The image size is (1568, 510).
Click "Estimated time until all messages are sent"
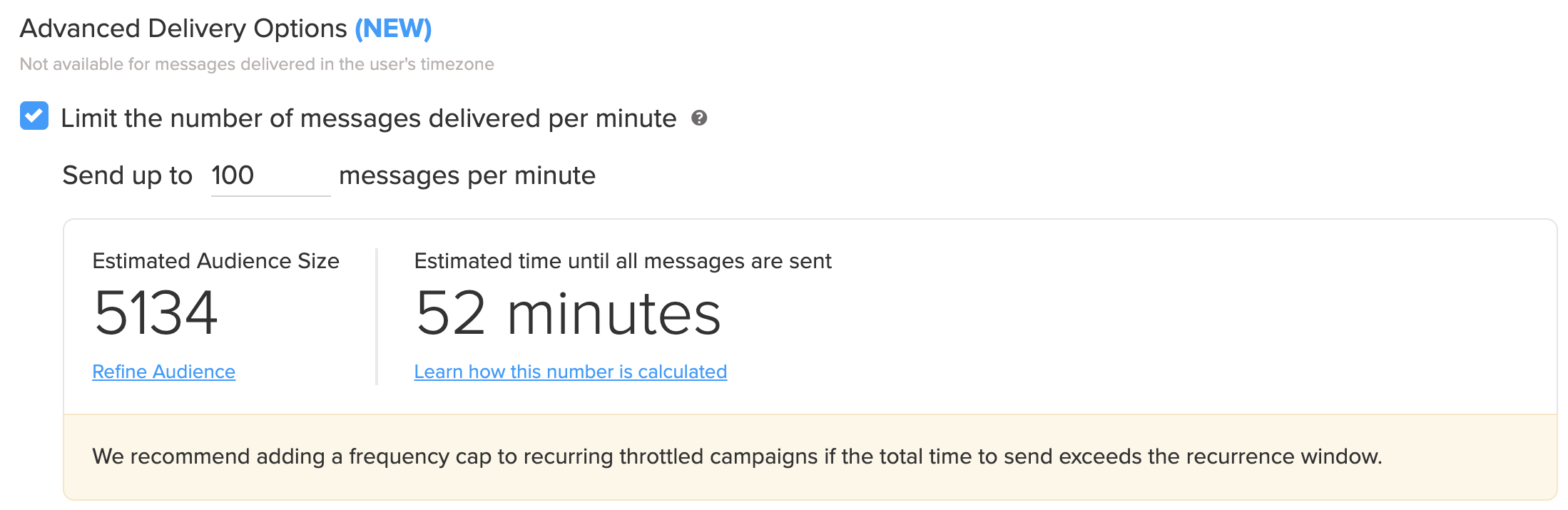622,261
